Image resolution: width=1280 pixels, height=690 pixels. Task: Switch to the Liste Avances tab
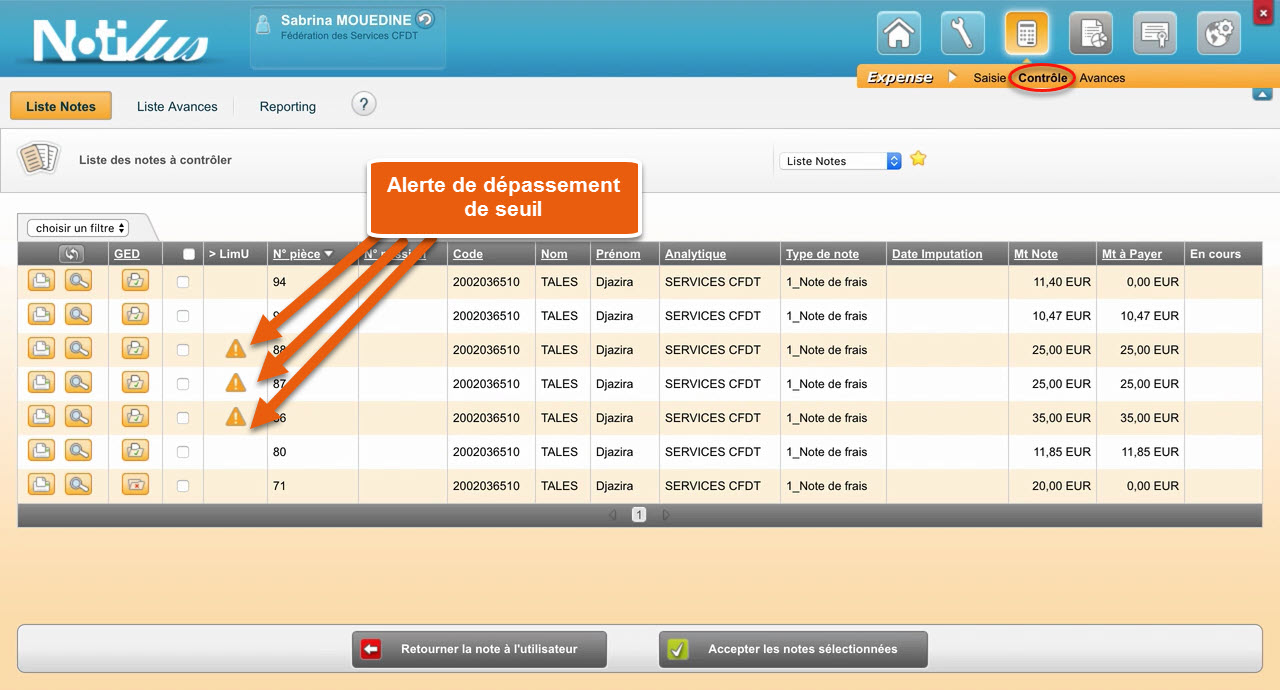177,106
